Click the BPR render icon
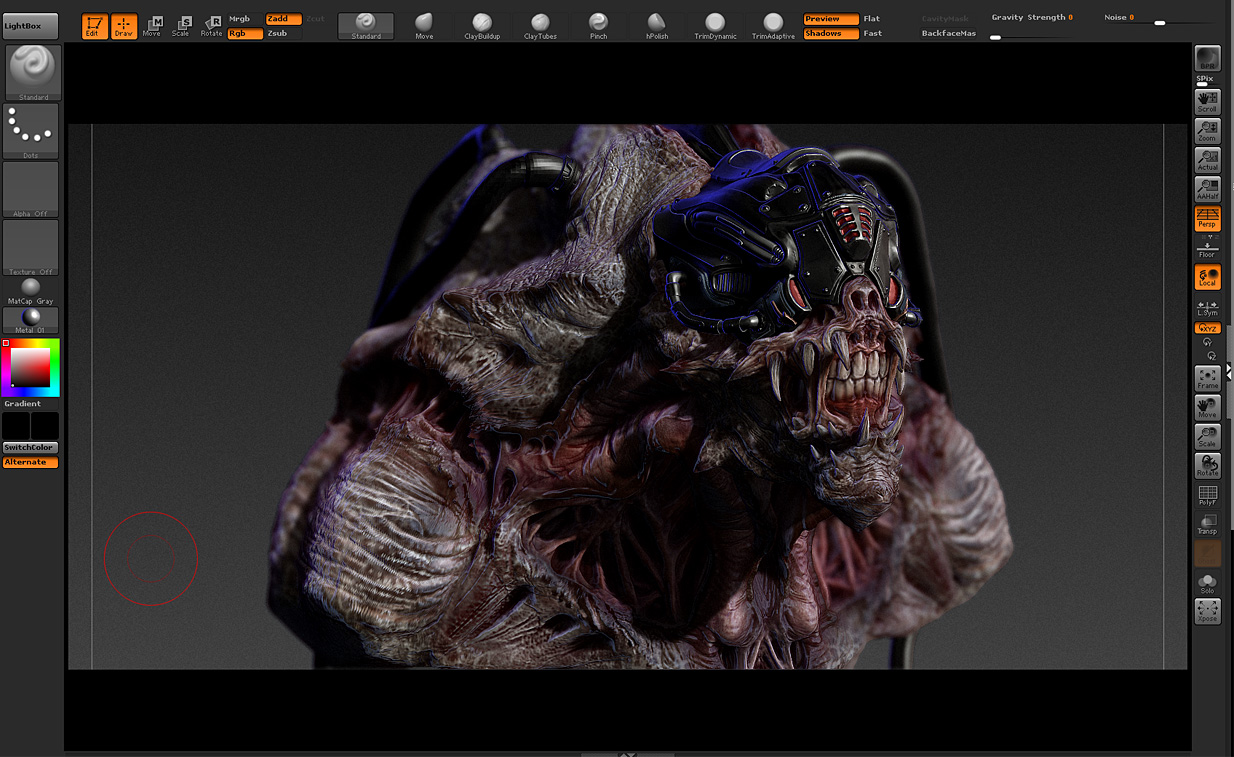1234x757 pixels. point(1208,59)
